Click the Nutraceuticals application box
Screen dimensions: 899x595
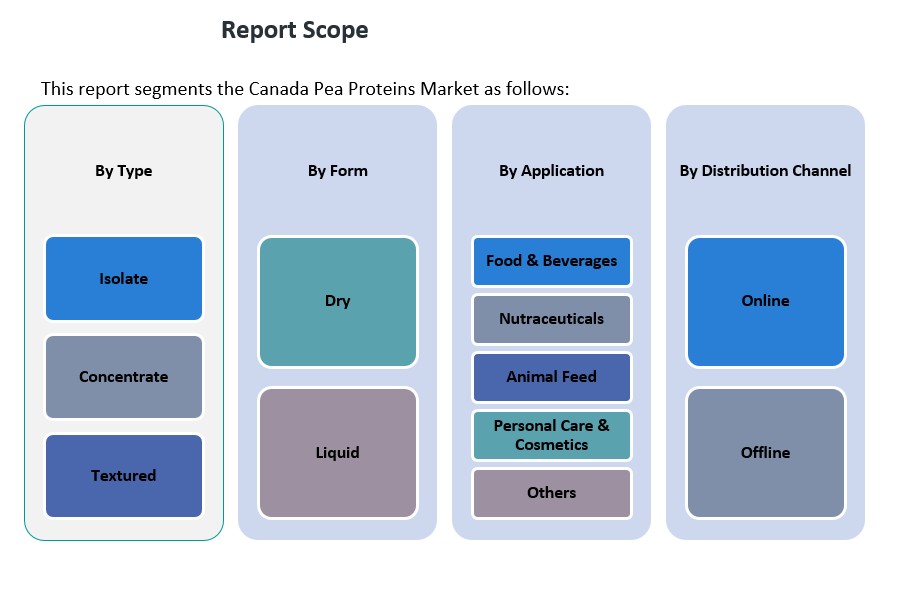552,319
